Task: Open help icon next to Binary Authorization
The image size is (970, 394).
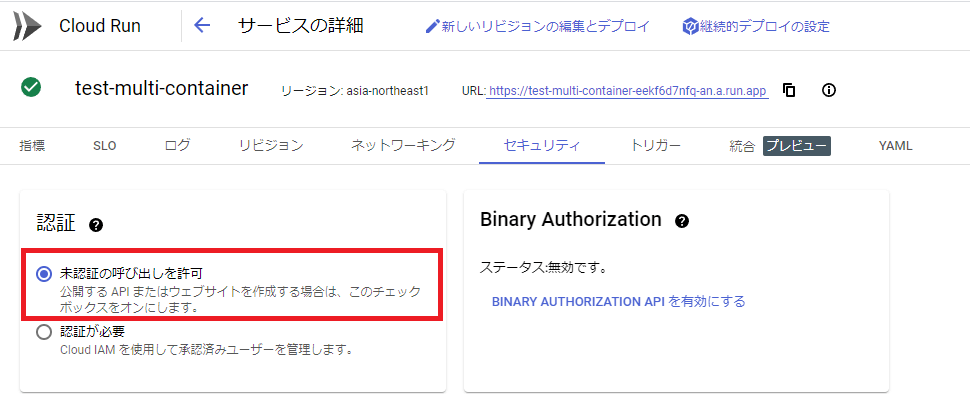Action: click(x=682, y=221)
